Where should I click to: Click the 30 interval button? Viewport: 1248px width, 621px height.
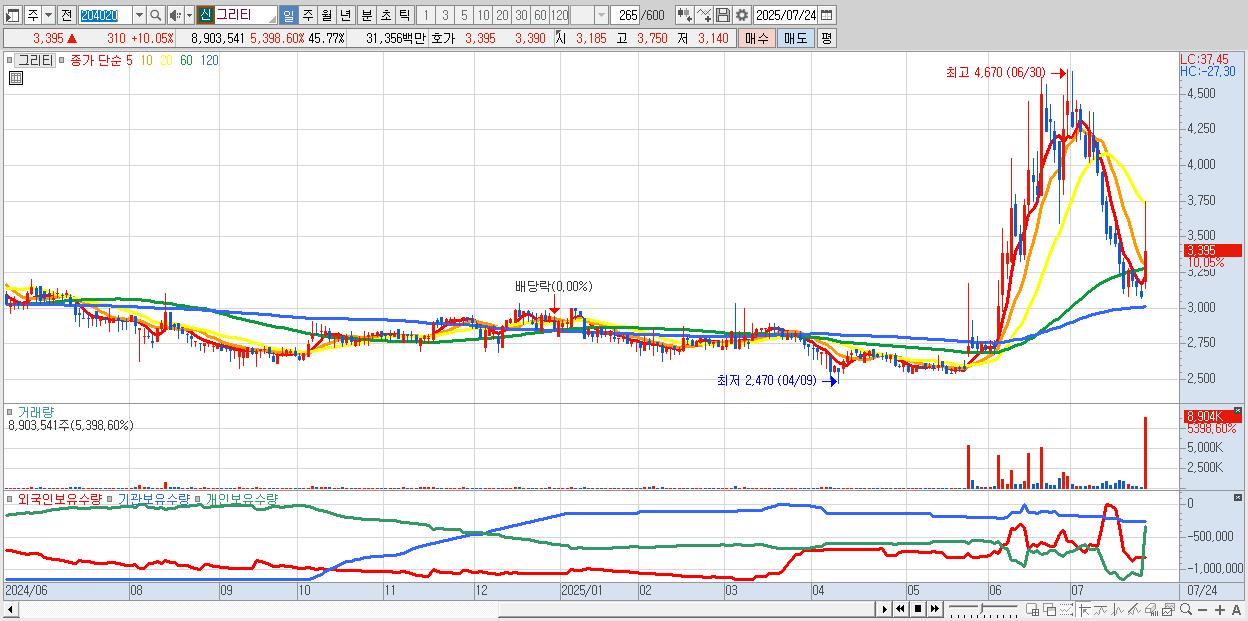click(522, 15)
